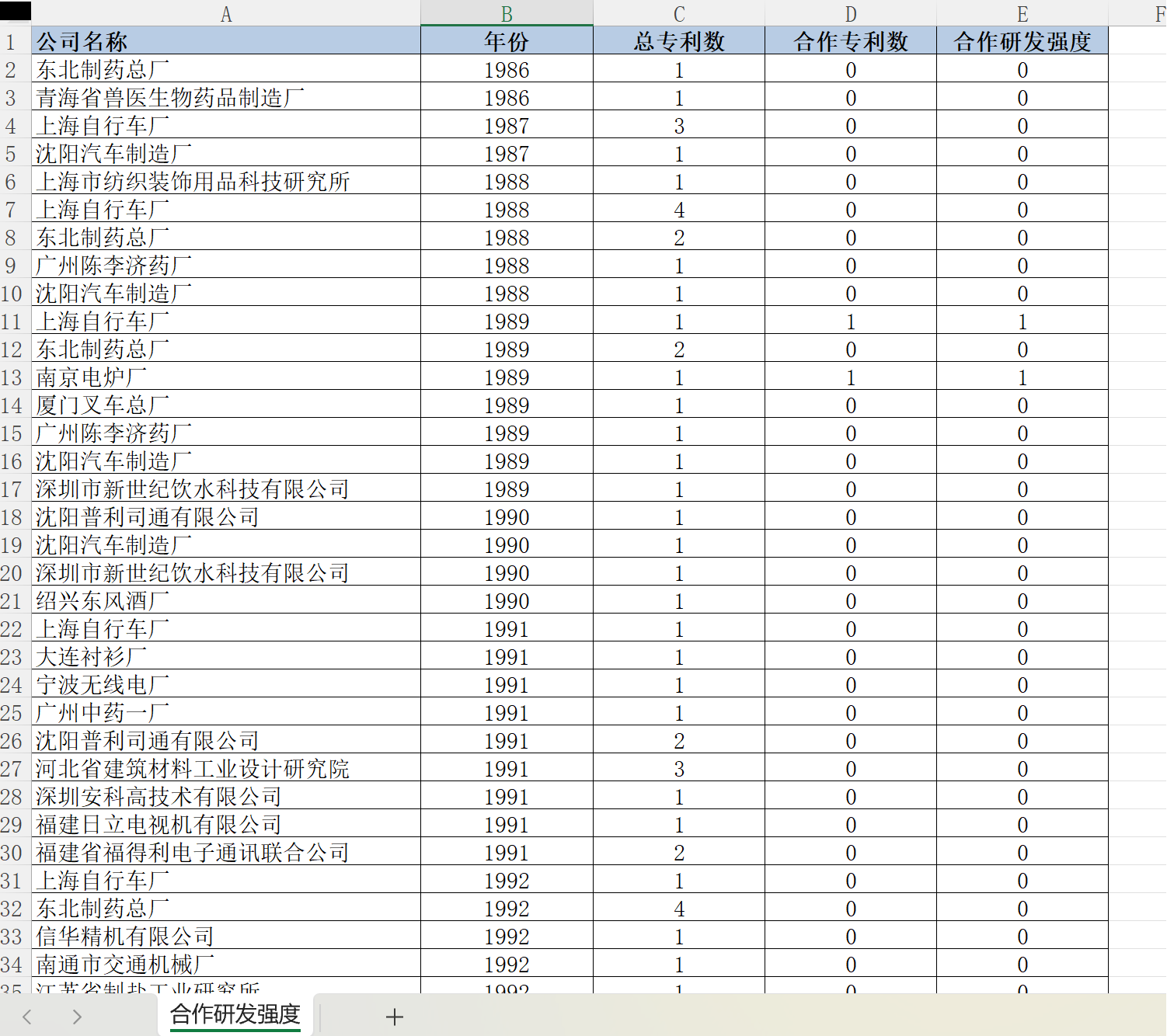Image resolution: width=1167 pixels, height=1036 pixels.
Task: Select row 17 header number
Action: (11, 489)
